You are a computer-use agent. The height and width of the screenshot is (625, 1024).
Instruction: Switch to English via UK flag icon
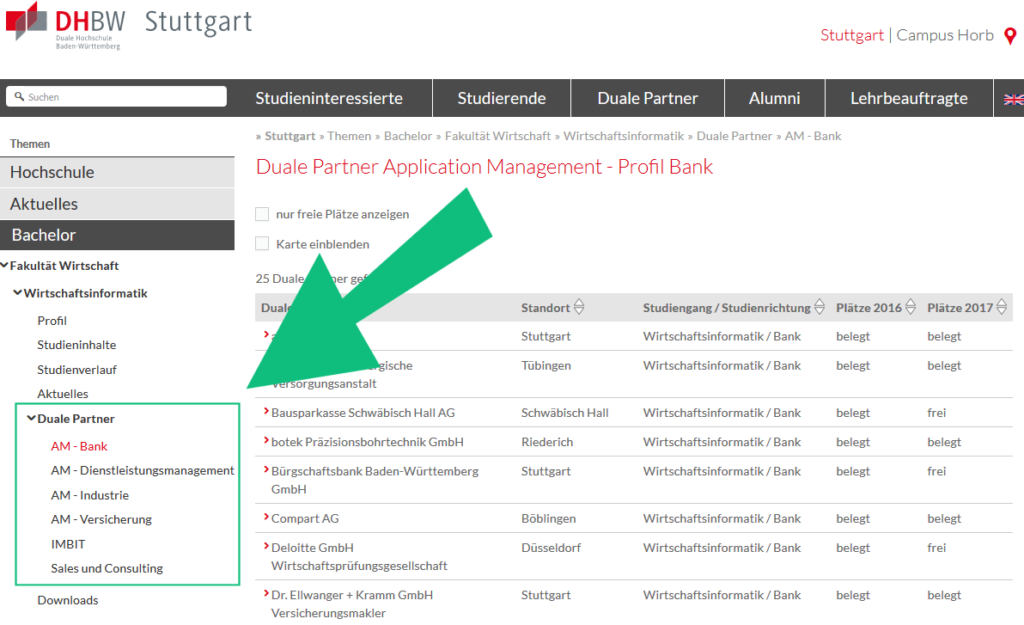tap(1014, 99)
